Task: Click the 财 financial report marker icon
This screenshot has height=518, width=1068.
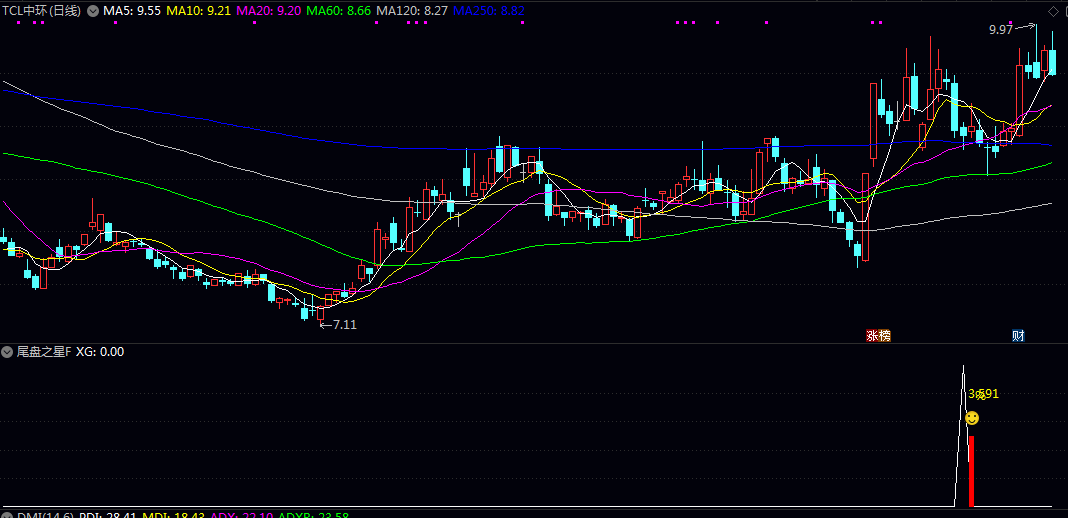Action: (1018, 336)
